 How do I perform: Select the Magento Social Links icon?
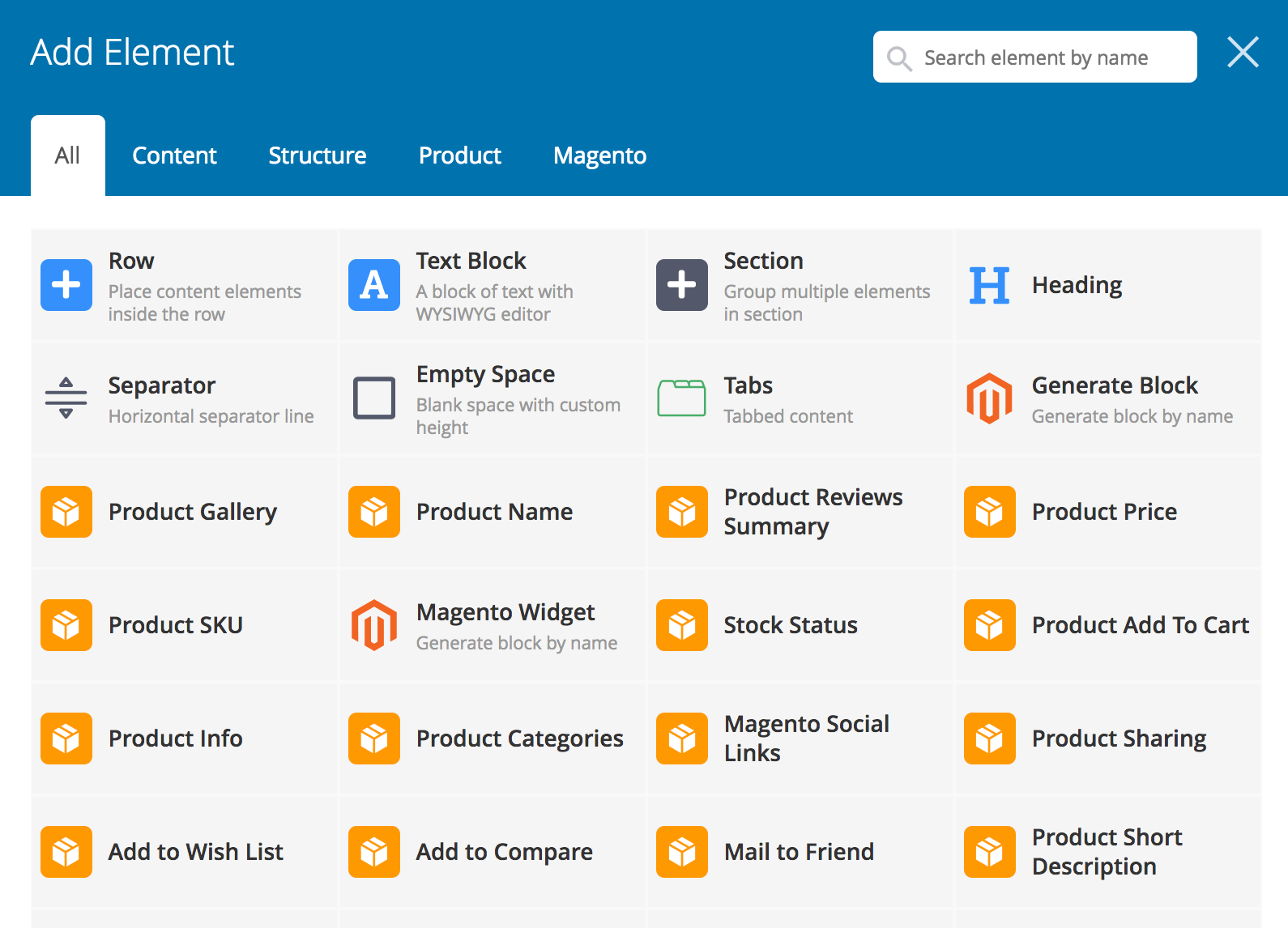point(682,739)
